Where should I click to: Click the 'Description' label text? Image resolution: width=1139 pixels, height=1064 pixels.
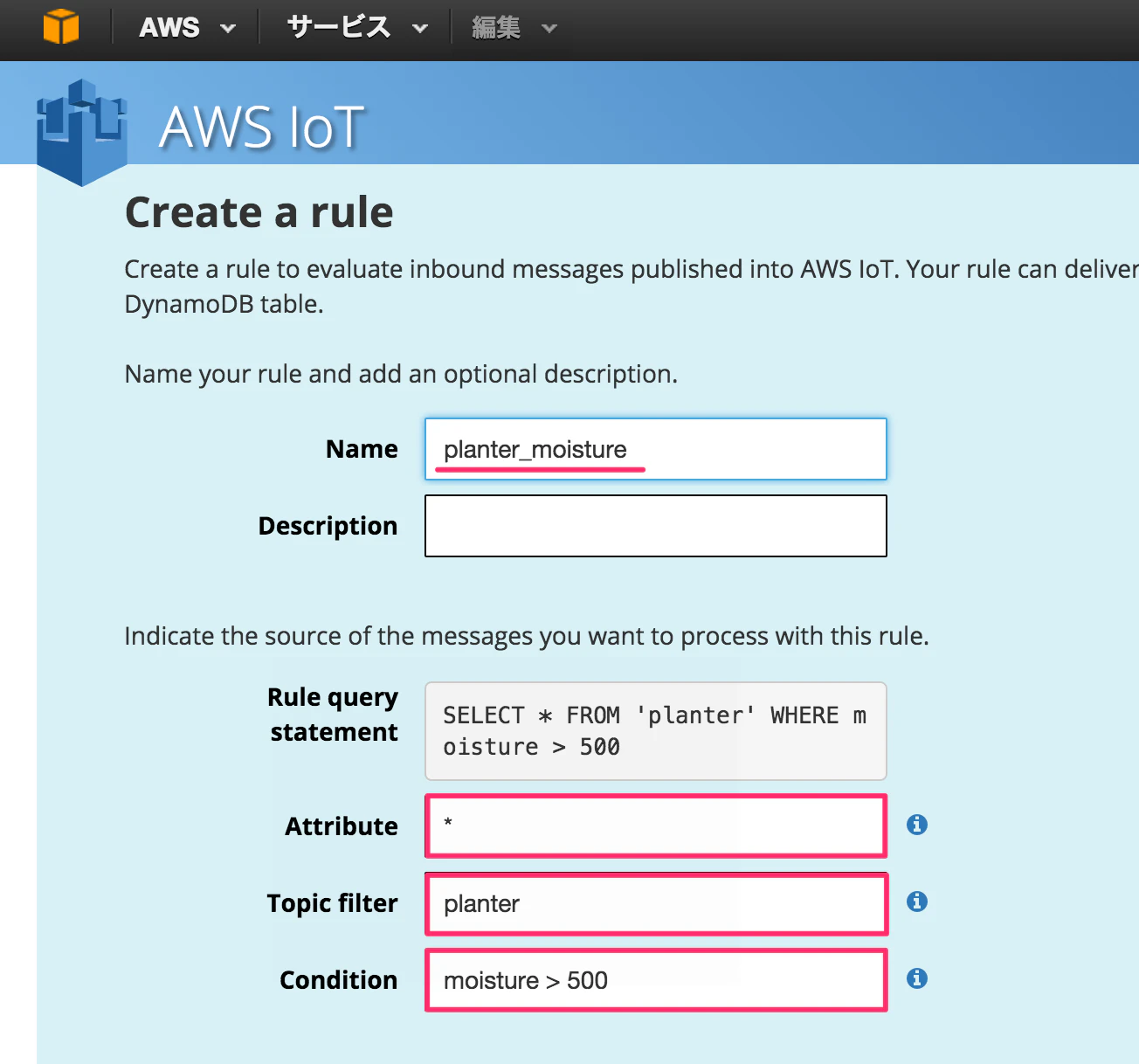pyautogui.click(x=328, y=526)
